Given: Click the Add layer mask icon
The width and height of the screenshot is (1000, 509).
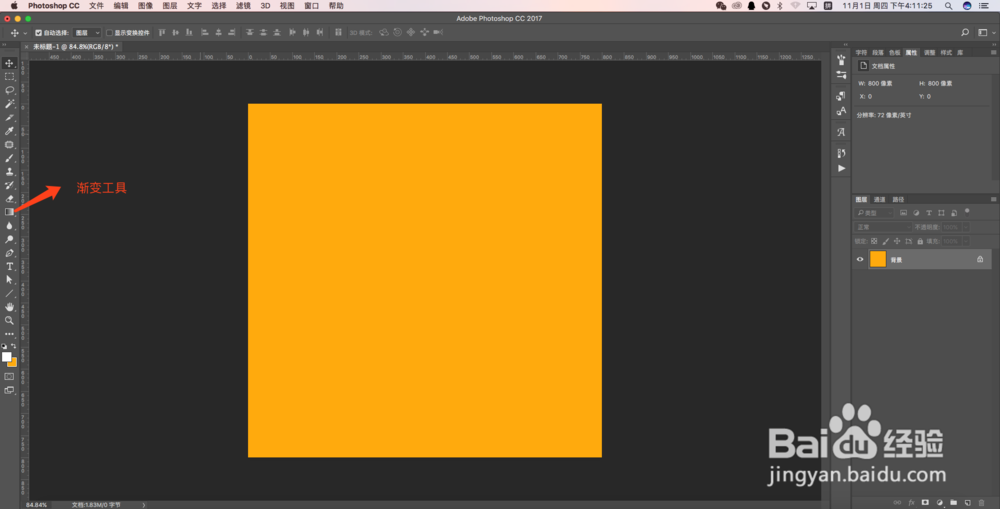Looking at the screenshot, I should tap(925, 503).
